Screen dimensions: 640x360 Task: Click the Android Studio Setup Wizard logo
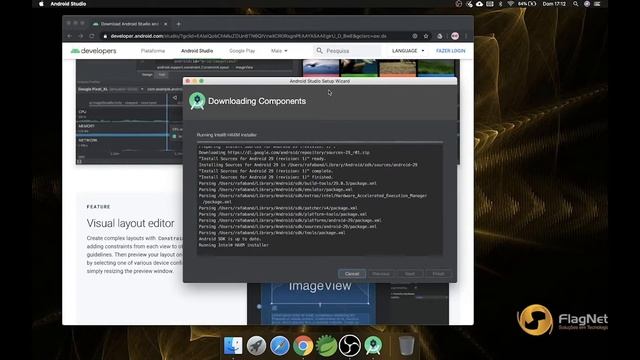(x=197, y=101)
